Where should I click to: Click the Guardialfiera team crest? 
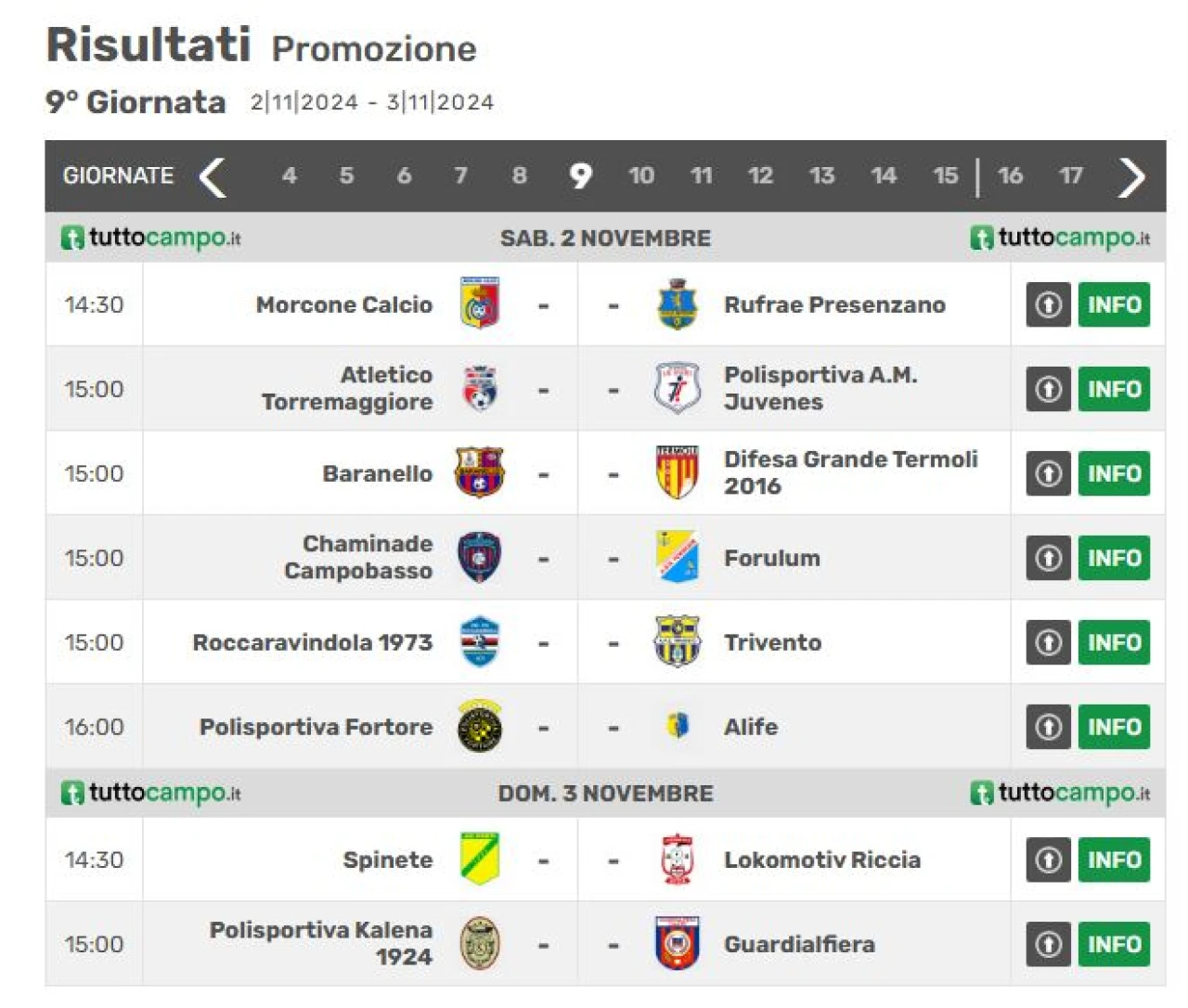678,943
